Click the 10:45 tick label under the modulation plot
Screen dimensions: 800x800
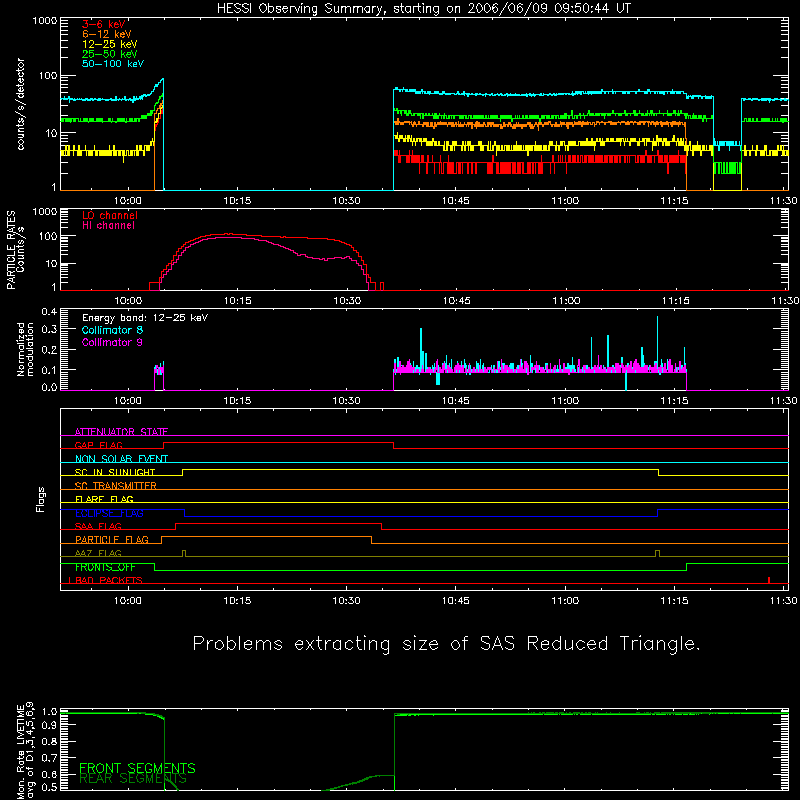pos(456,401)
